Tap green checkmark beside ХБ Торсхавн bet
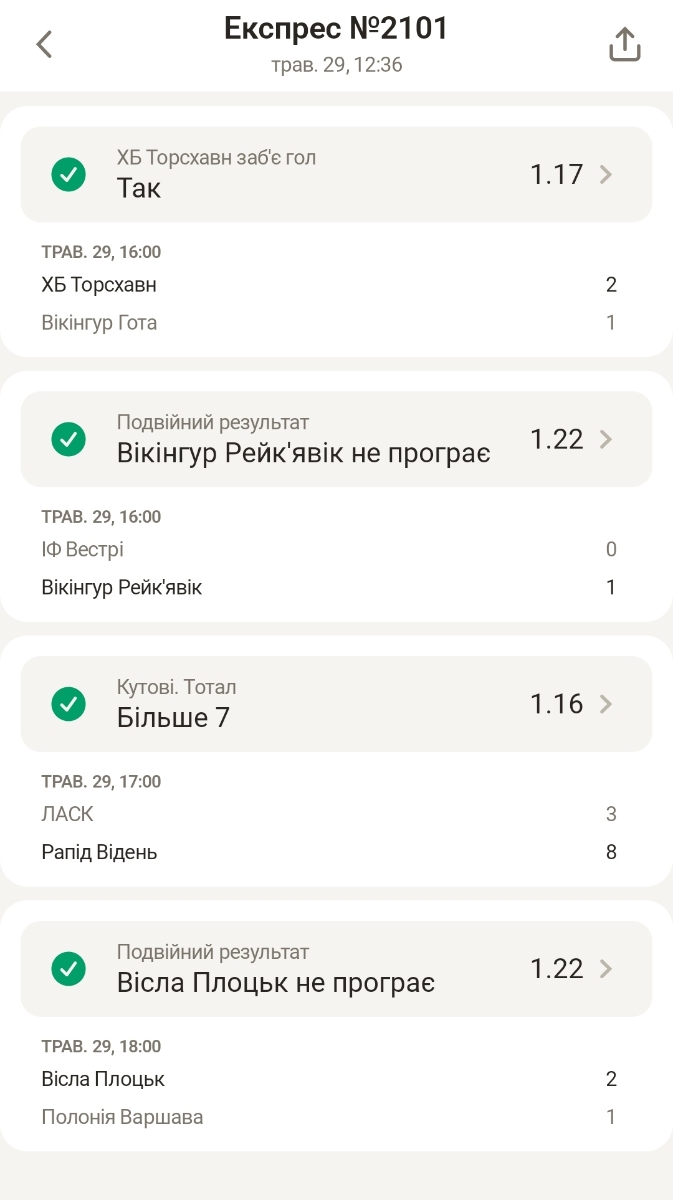Viewport: 673px width, 1200px height. 69,175
